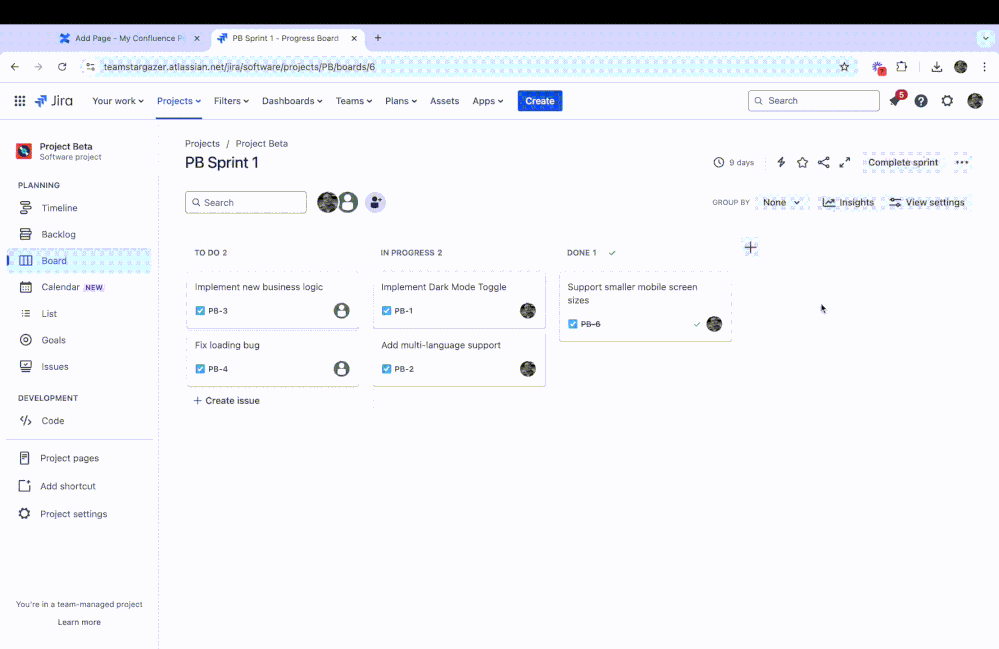The image size is (999, 649).
Task: Switch to Add Page Confluence browser tab
Action: 130,38
